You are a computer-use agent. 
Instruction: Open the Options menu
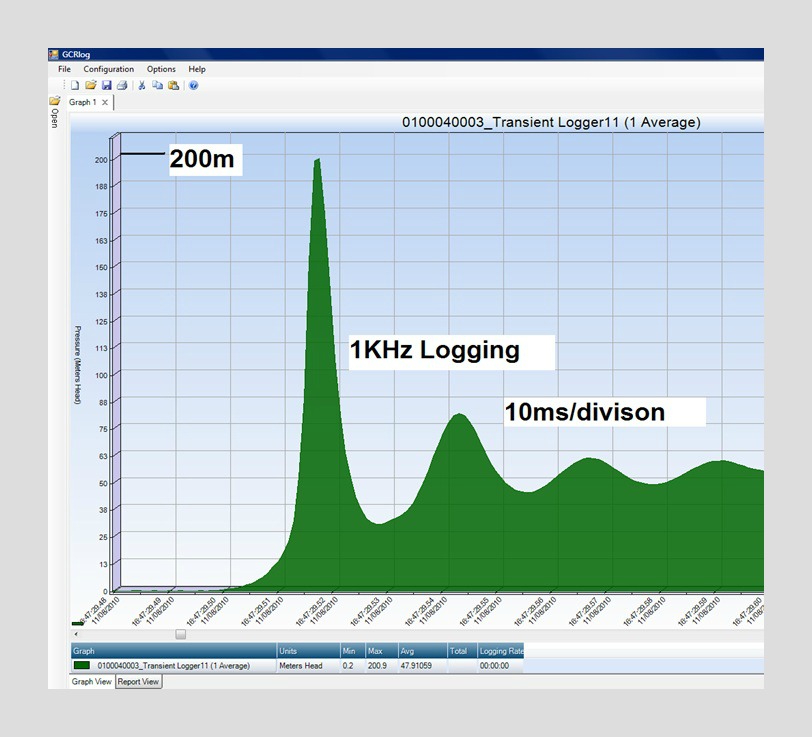161,69
